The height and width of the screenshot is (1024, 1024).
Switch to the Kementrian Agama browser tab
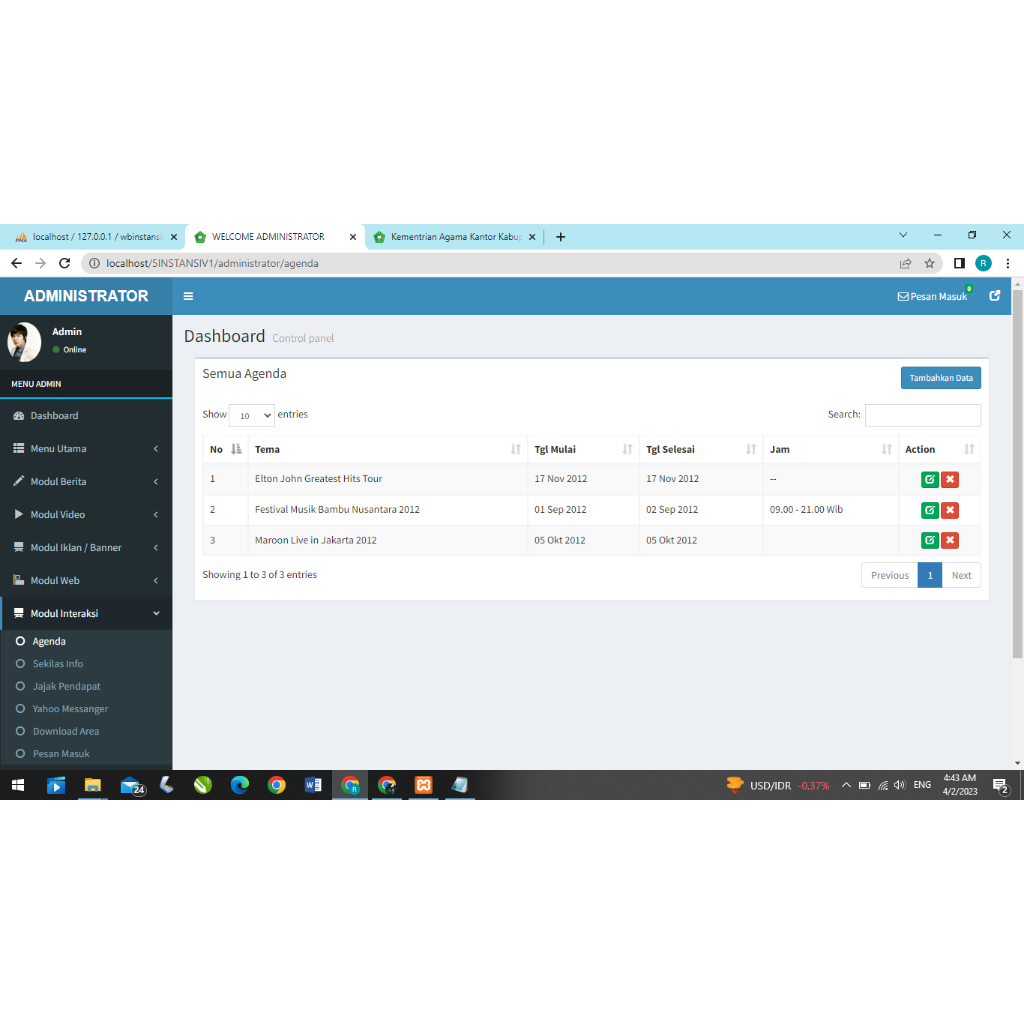455,237
